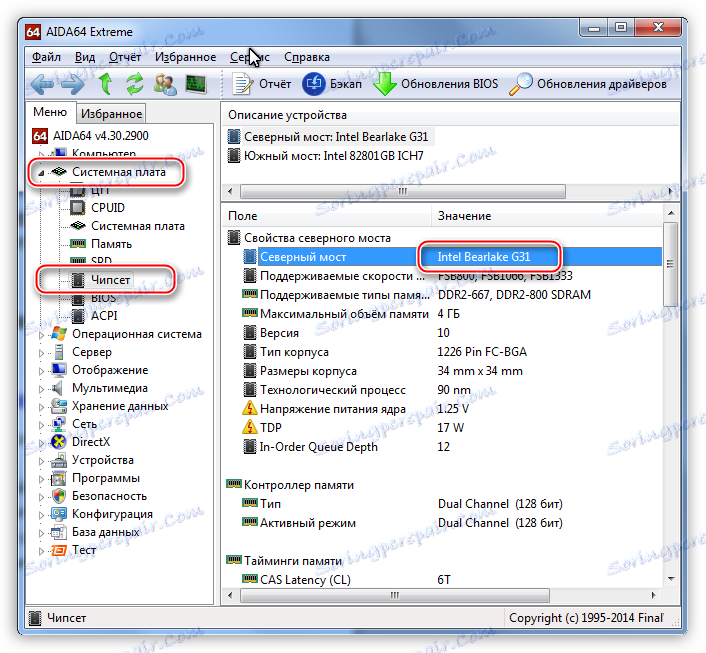Click the Поле column header
This screenshot has height=653, width=706.
(327, 216)
